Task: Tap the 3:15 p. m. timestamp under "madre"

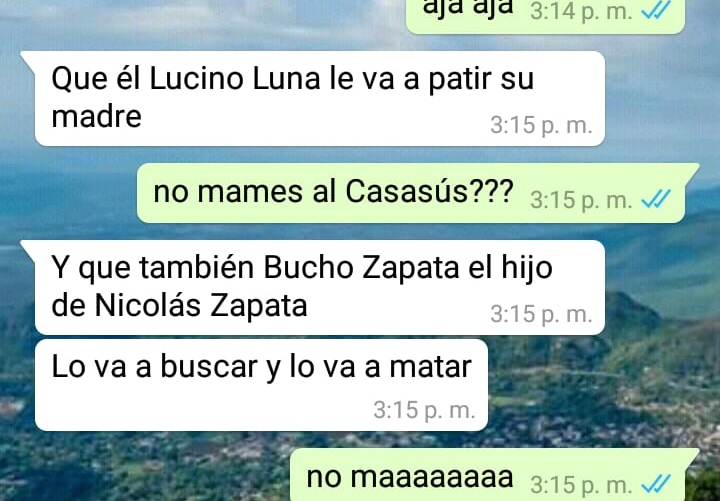Action: coord(541,125)
